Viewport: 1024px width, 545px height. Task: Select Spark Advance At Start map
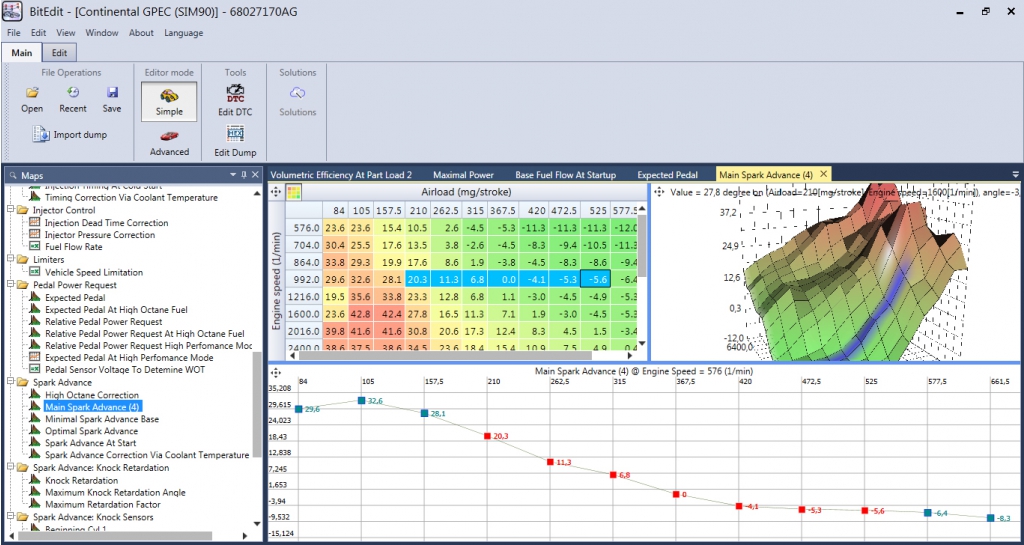coord(90,443)
